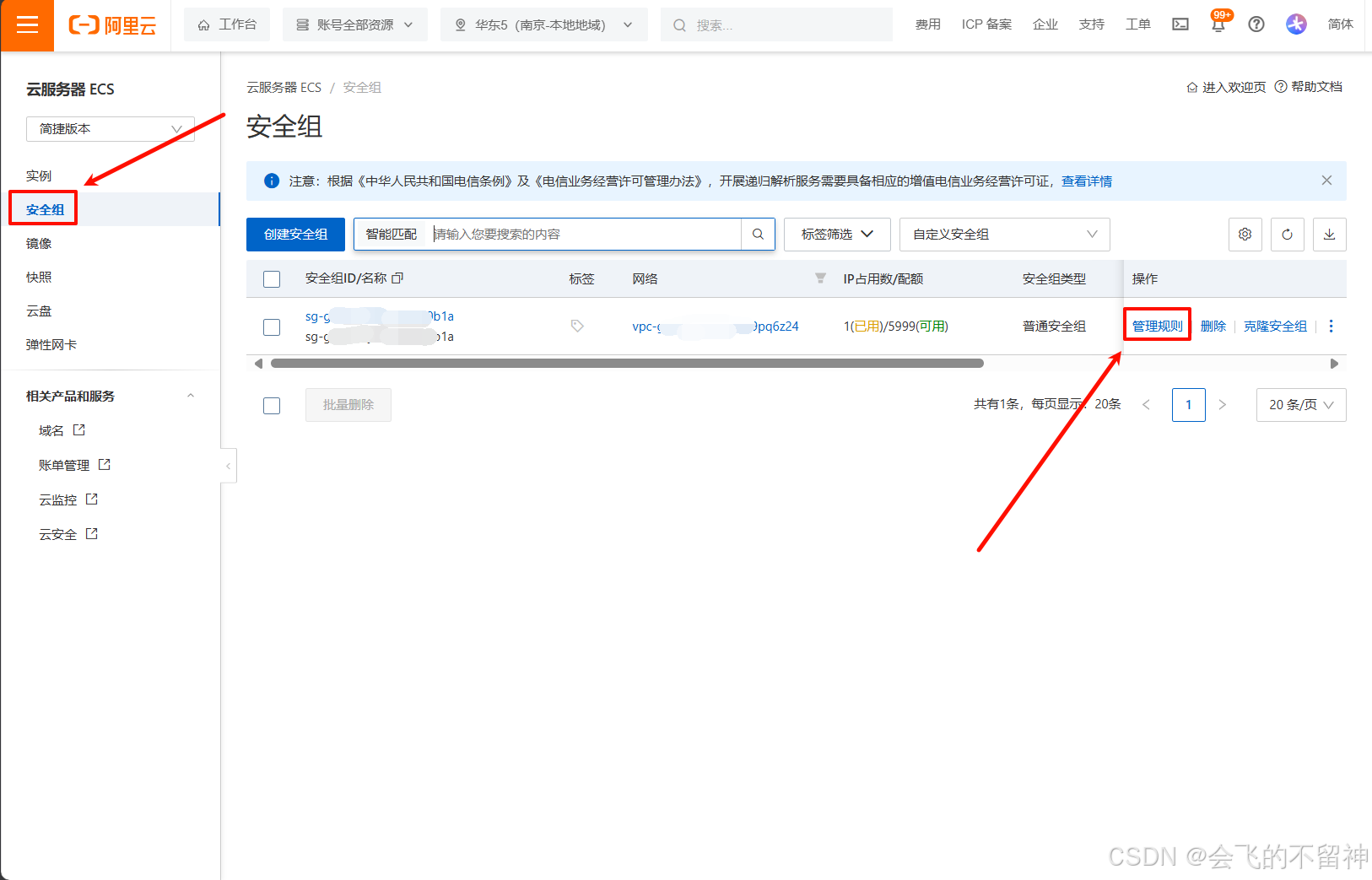Open 云安全 external link
Image resolution: width=1372 pixels, height=880 pixels.
(68, 534)
